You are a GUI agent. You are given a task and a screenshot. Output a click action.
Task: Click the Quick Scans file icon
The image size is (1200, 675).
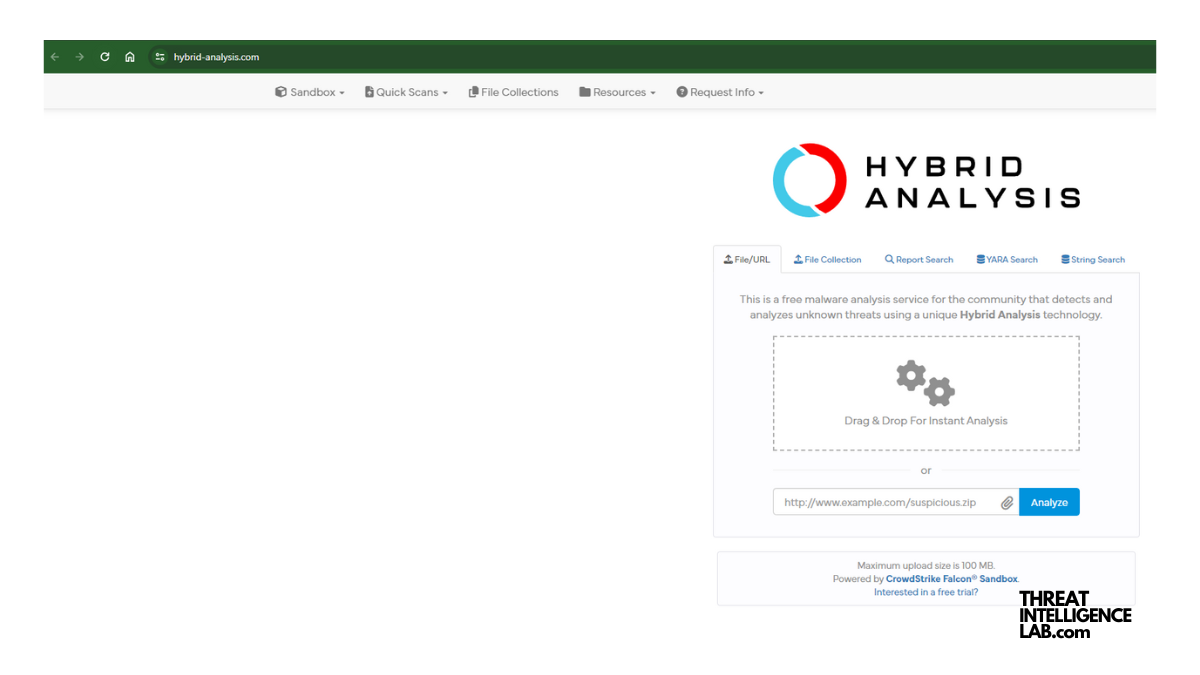click(368, 92)
